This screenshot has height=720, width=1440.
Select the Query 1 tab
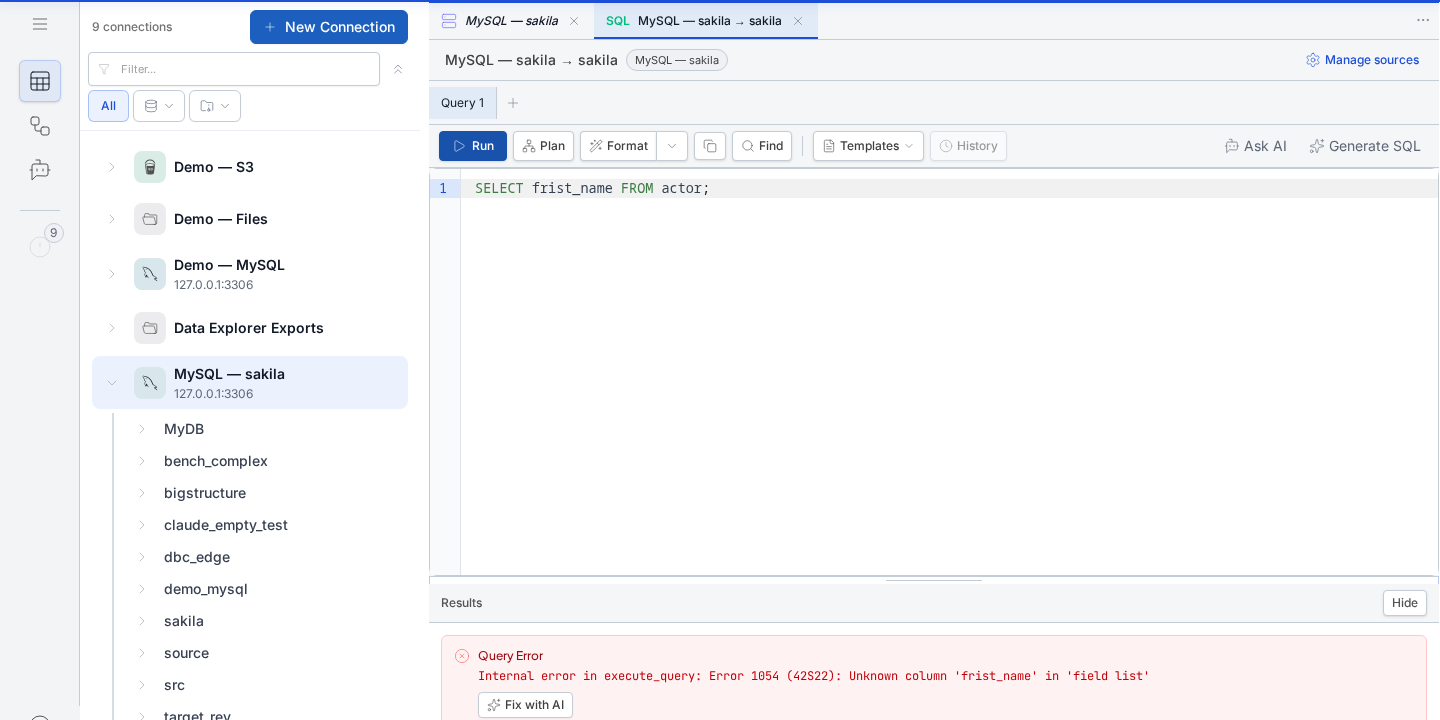point(462,103)
